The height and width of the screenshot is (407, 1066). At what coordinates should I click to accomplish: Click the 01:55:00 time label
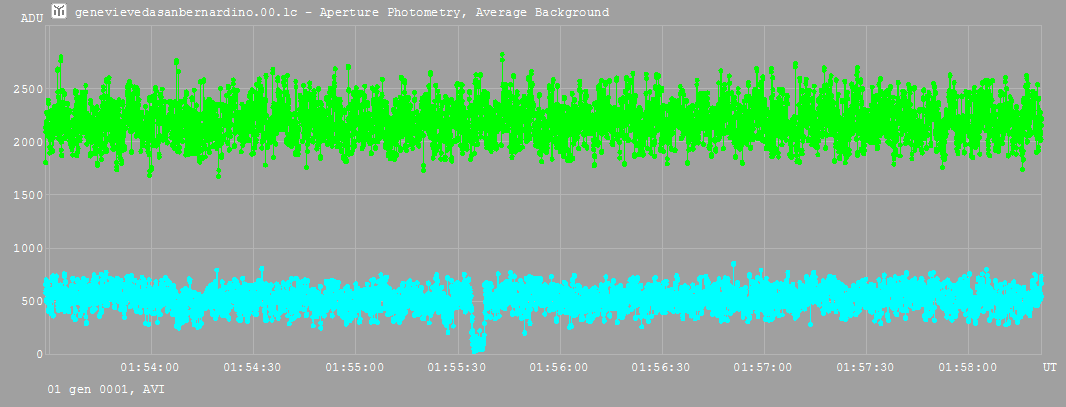tap(355, 368)
